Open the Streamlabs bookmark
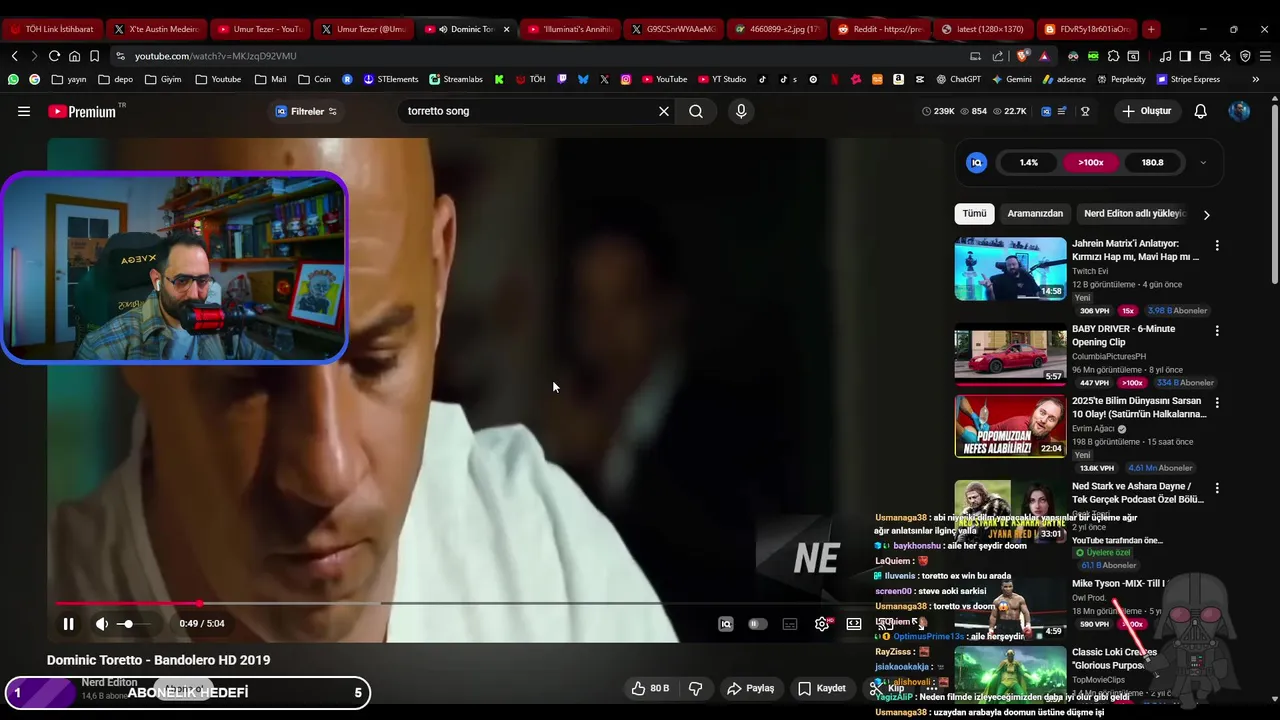Screen dimensions: 1280x720 [x=456, y=79]
